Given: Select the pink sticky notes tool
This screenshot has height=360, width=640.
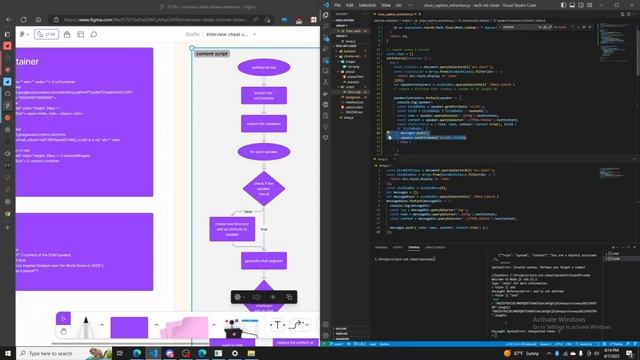Looking at the screenshot, I should click(x=184, y=327).
